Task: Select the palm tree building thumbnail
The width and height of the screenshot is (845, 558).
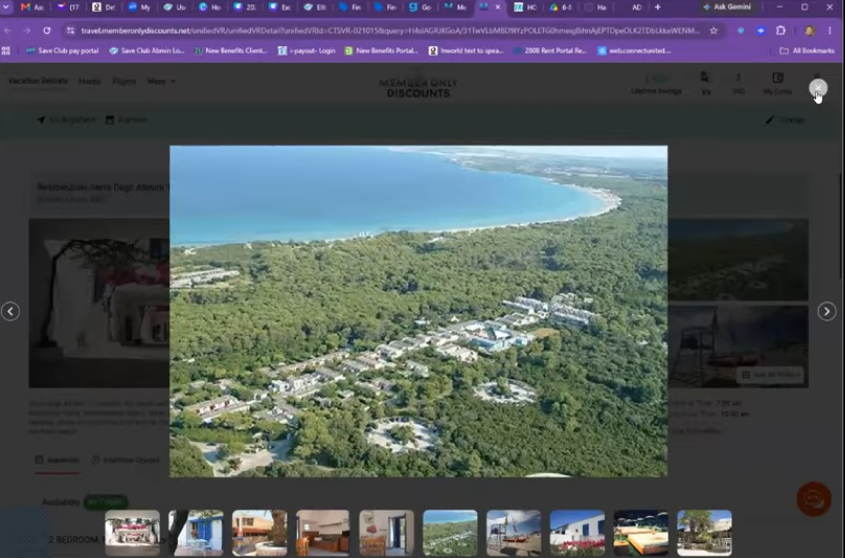Action: point(704,533)
